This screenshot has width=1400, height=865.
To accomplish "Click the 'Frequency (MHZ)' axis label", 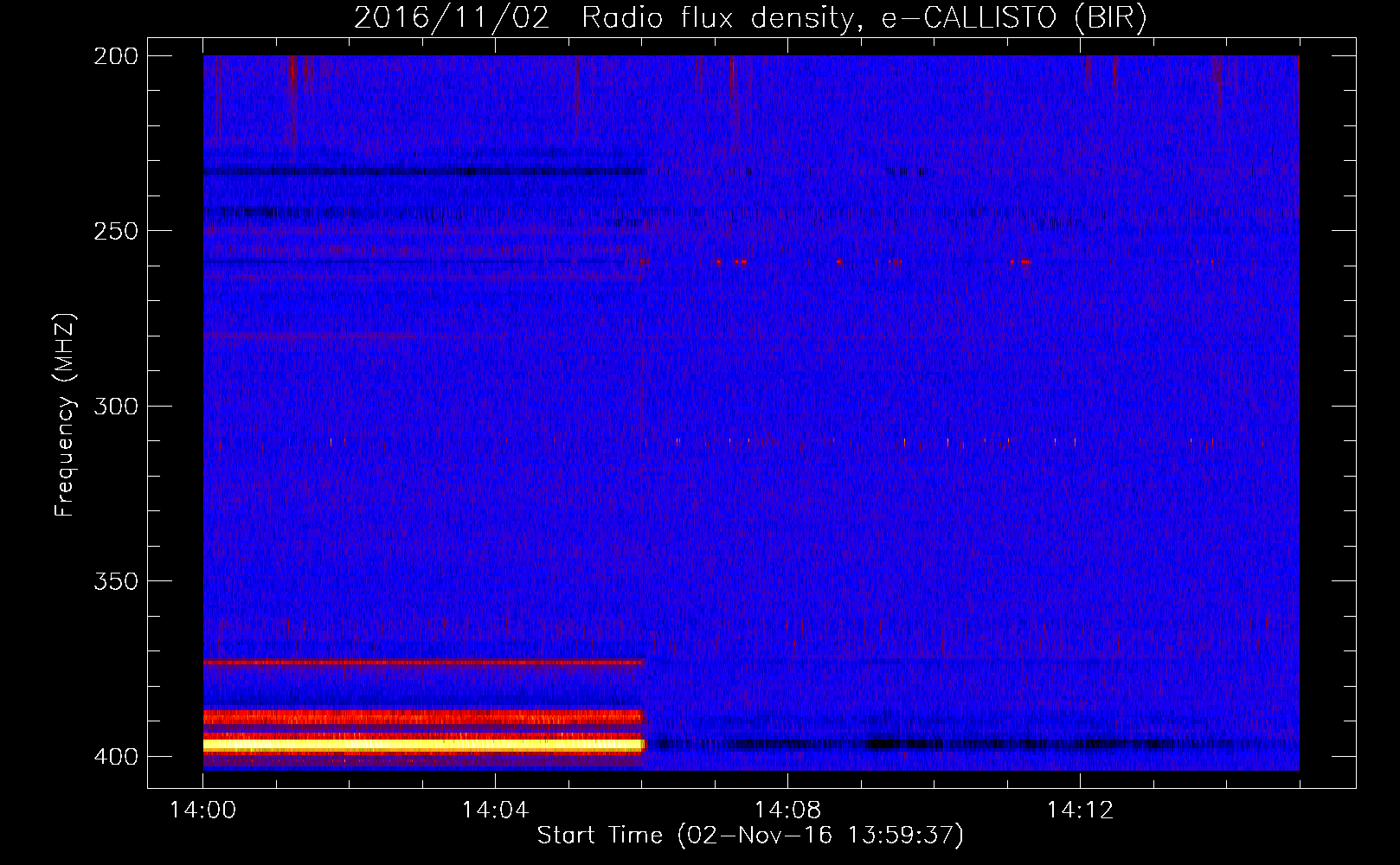I will click(65, 414).
